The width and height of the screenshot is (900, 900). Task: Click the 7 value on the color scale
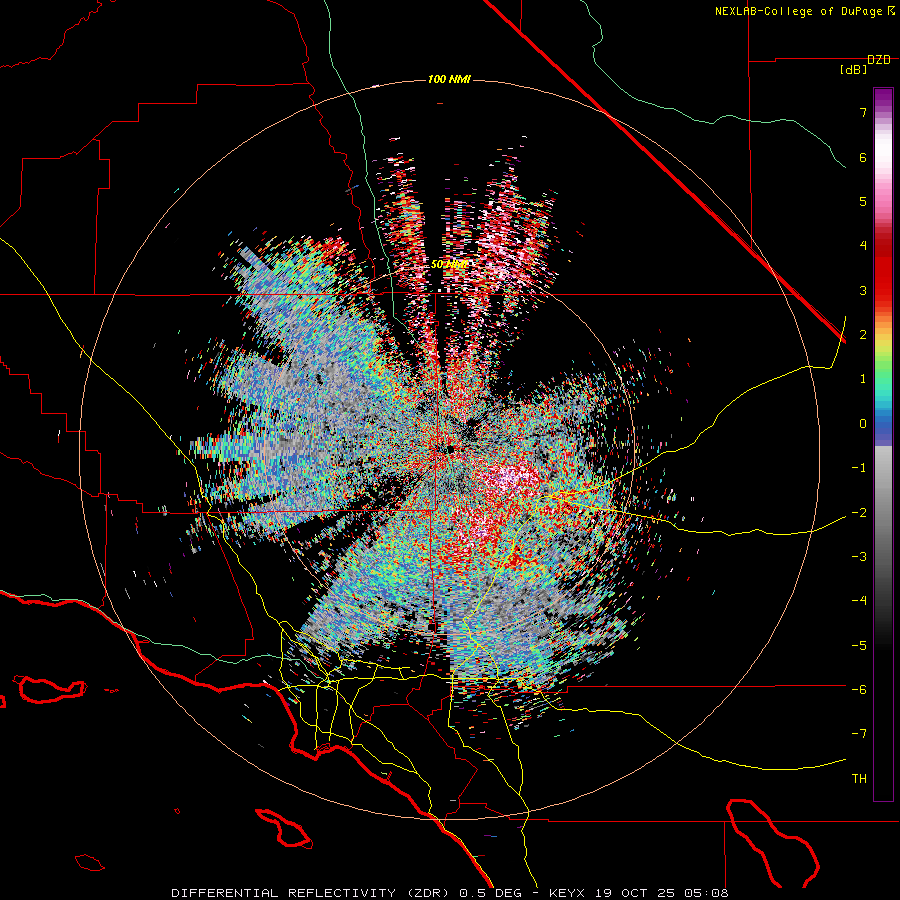(x=863, y=112)
